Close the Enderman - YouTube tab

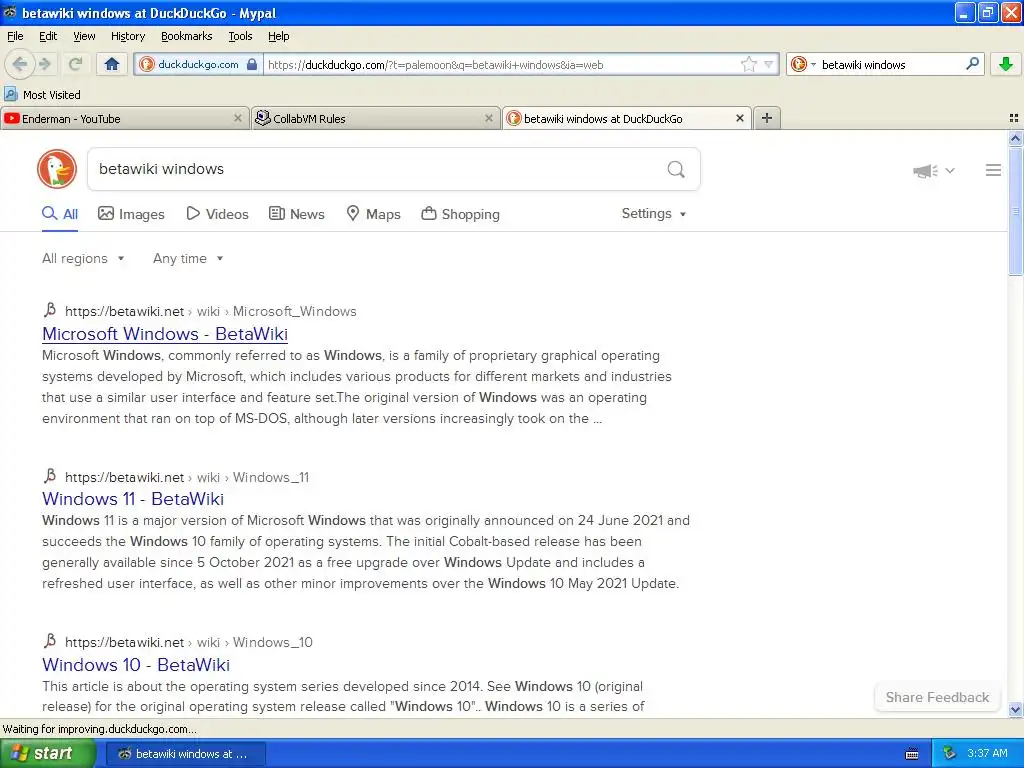[238, 118]
